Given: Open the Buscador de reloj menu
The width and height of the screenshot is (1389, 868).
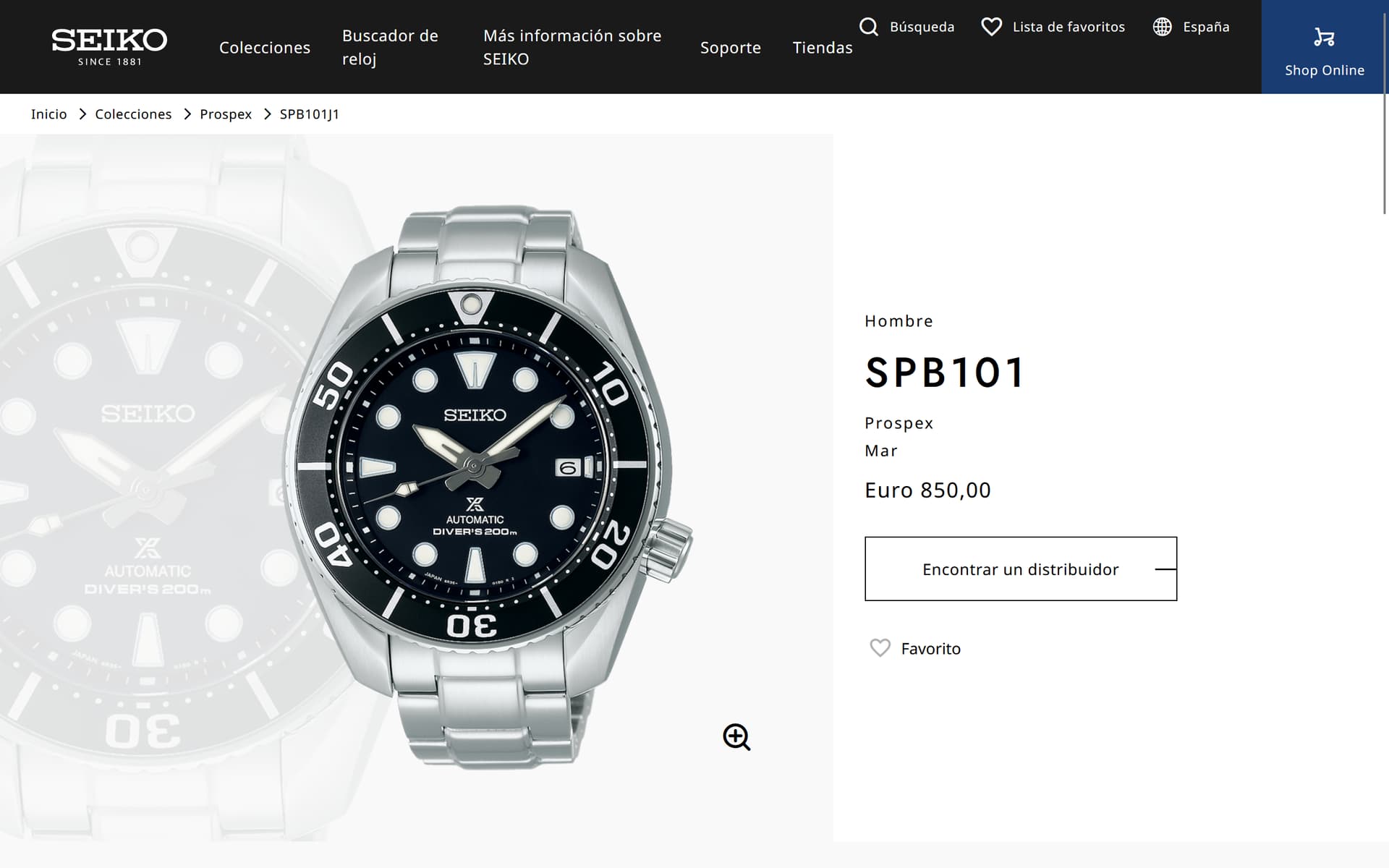Looking at the screenshot, I should [x=390, y=47].
